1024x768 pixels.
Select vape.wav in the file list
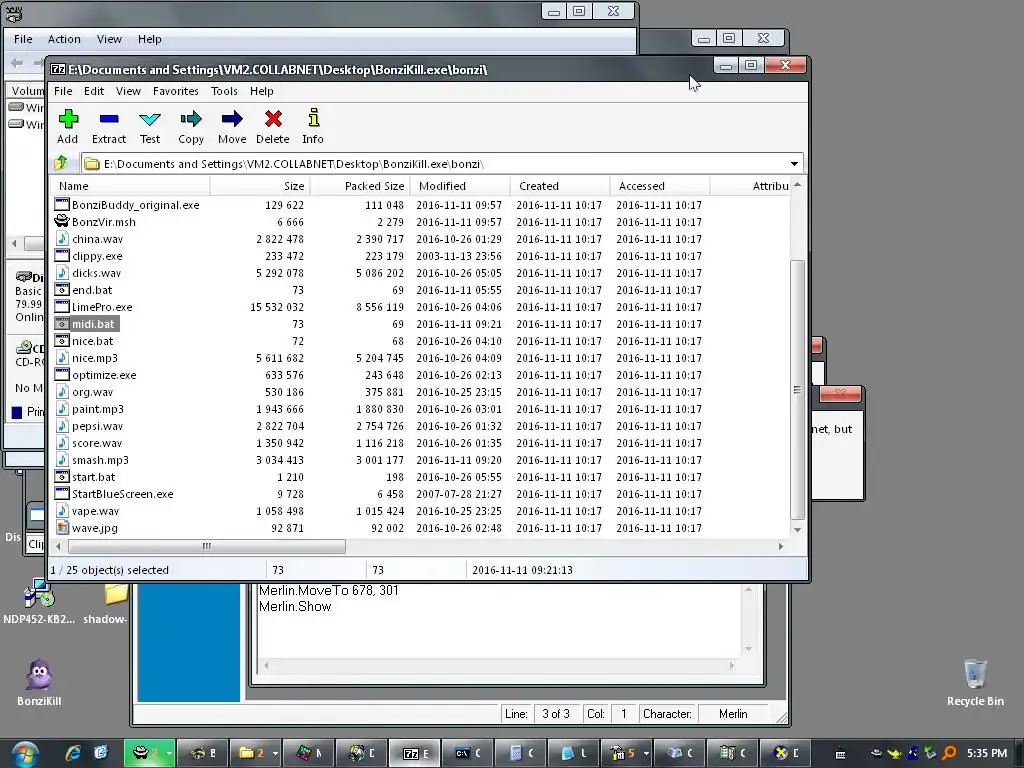95,511
